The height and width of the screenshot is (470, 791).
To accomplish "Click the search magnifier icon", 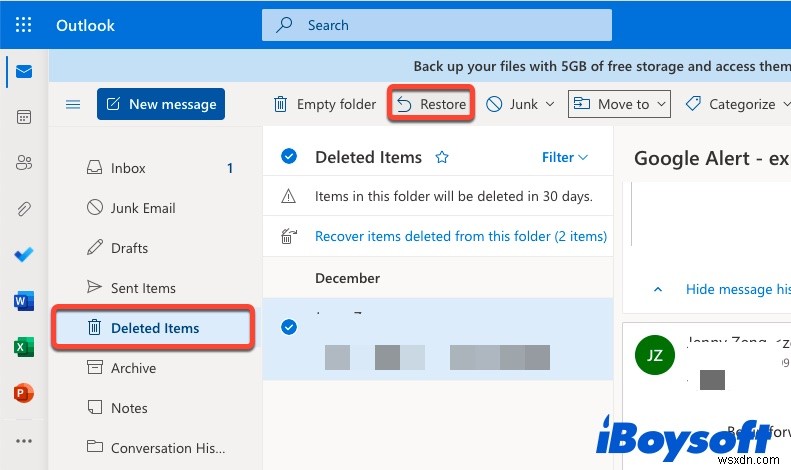I will point(284,25).
